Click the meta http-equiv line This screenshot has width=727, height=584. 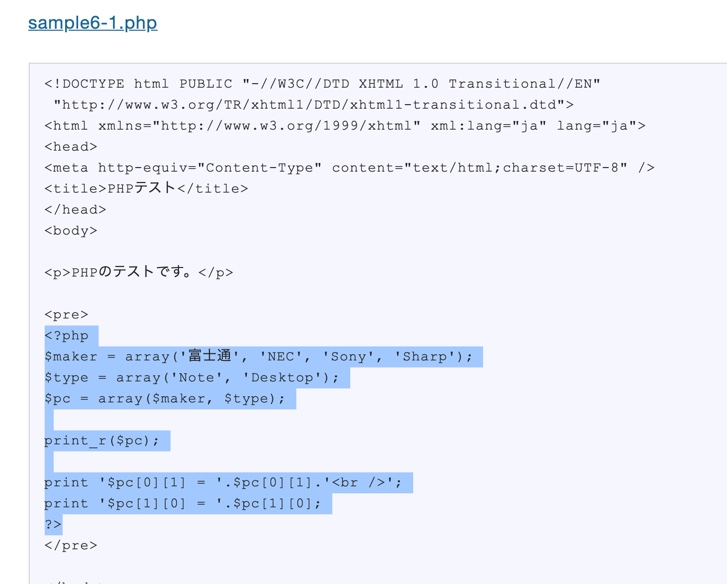point(349,167)
